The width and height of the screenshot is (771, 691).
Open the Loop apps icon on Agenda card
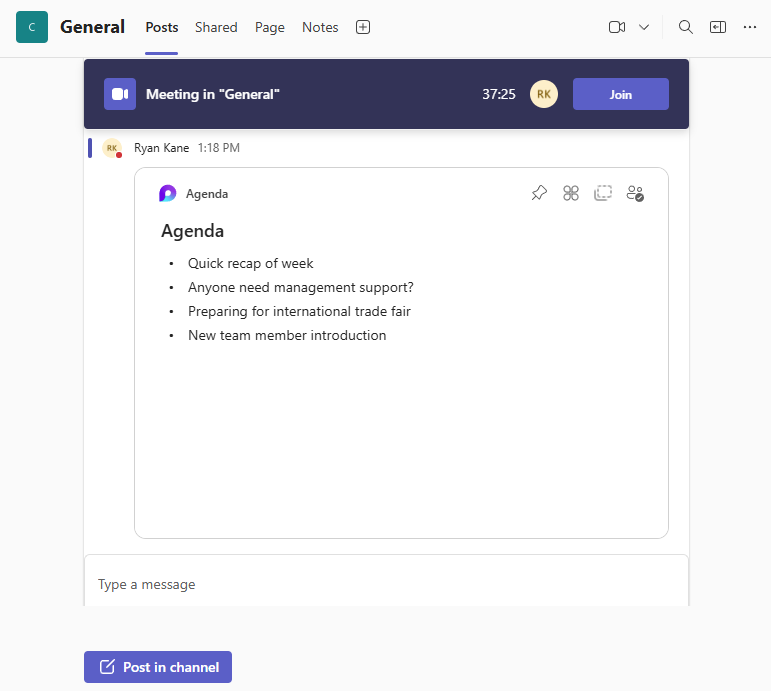[x=571, y=193]
